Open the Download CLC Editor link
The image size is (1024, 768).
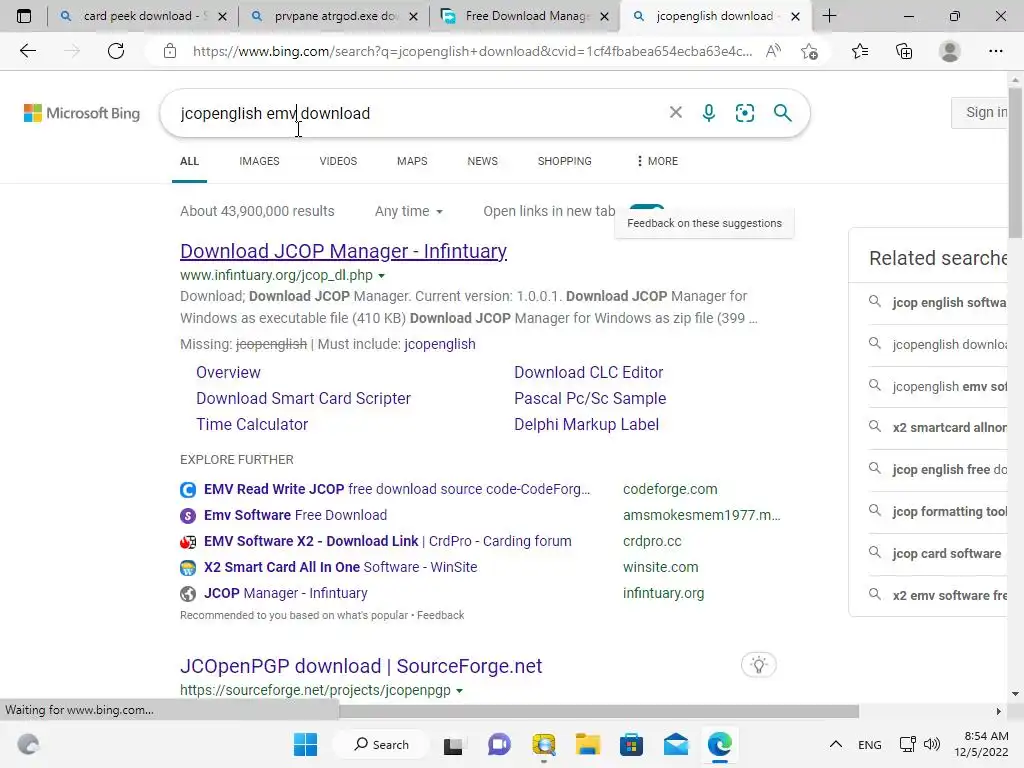[588, 372]
